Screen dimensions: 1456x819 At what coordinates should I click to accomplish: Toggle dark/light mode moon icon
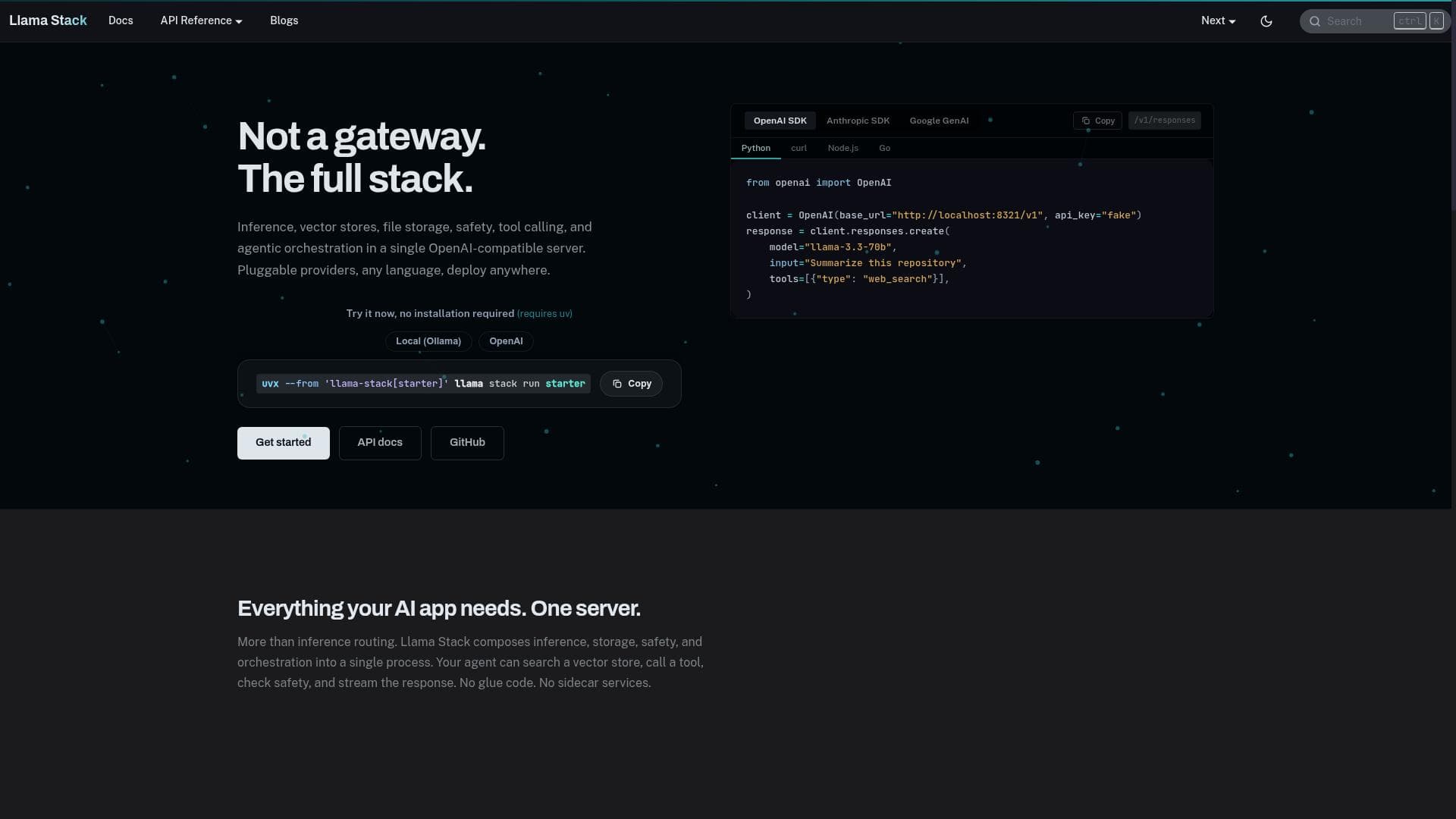point(1266,21)
